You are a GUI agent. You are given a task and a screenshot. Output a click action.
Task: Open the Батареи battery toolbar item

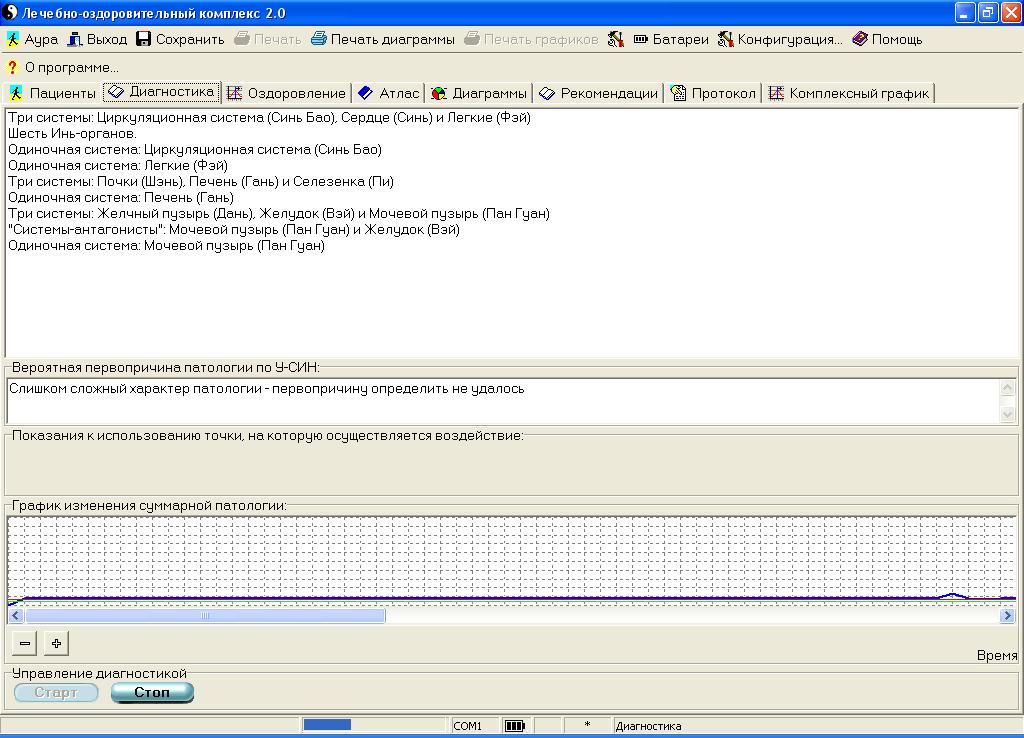(x=671, y=40)
